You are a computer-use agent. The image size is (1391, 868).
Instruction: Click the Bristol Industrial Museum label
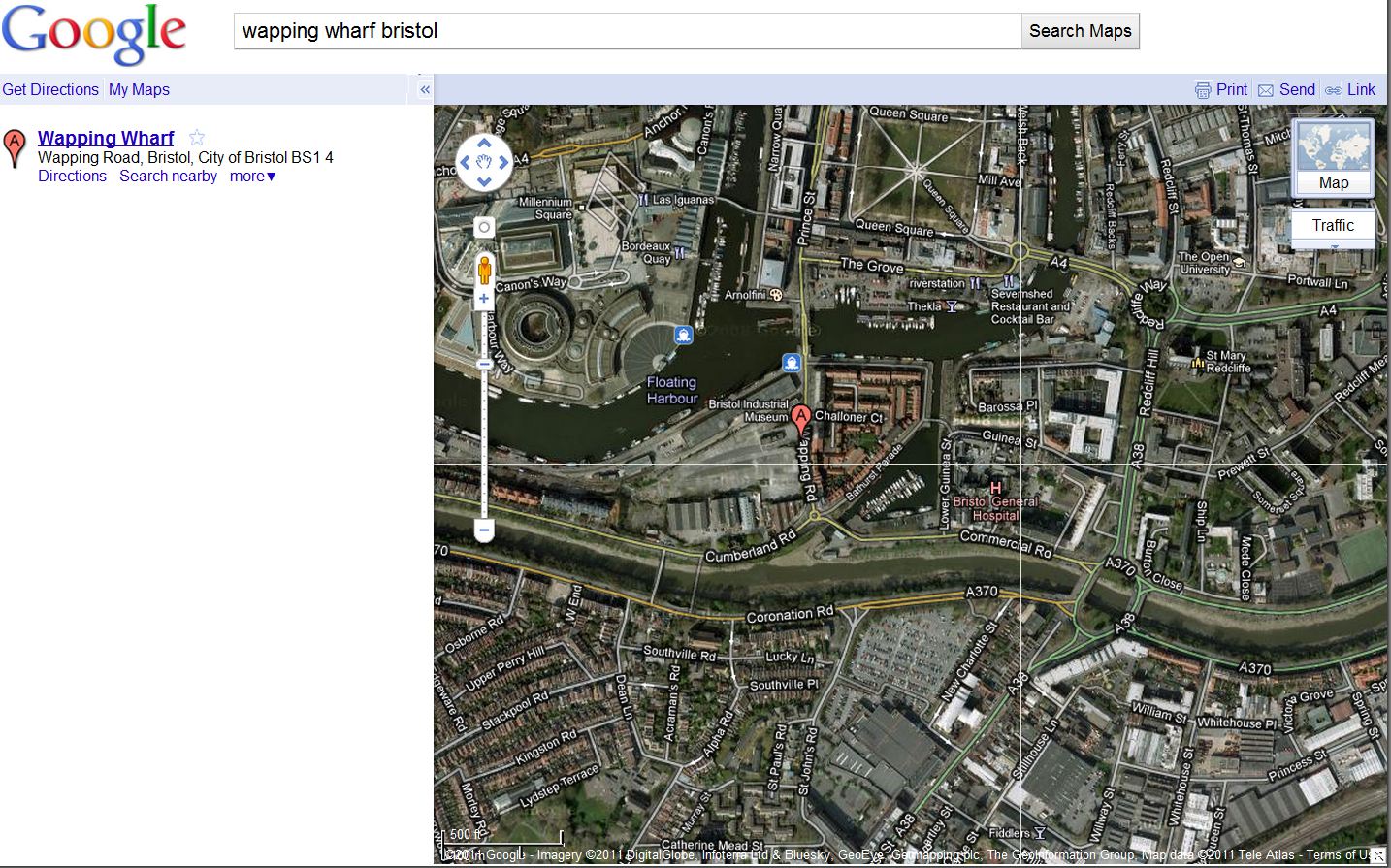(x=749, y=410)
